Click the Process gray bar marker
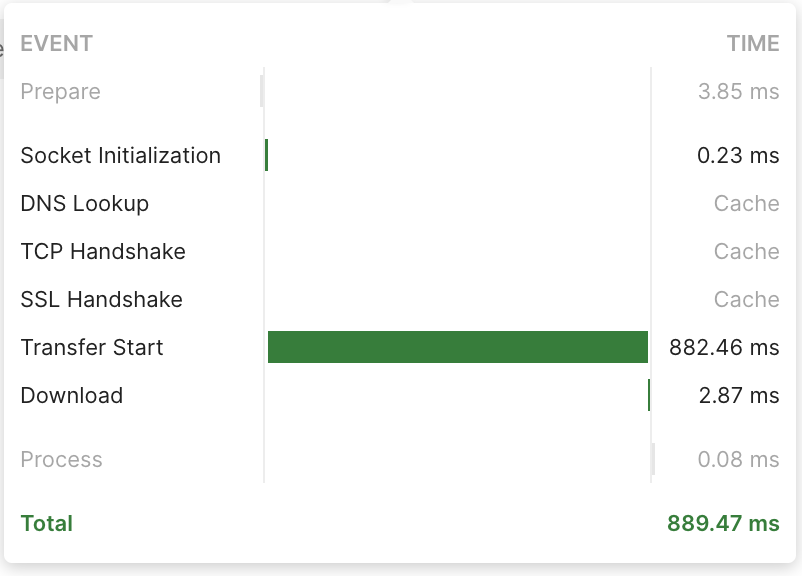Image resolution: width=802 pixels, height=576 pixels. click(654, 459)
